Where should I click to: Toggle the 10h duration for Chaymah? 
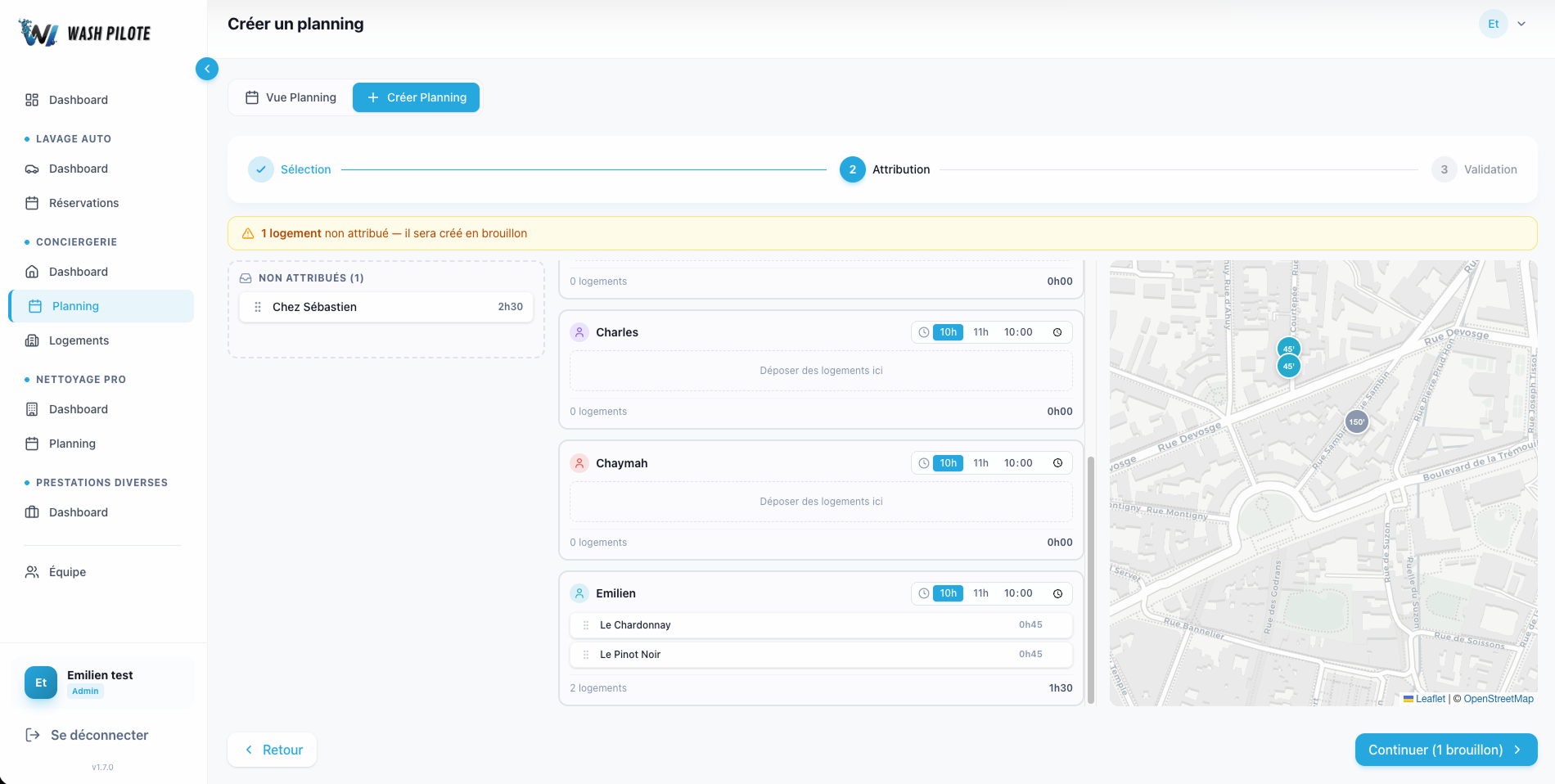click(948, 462)
